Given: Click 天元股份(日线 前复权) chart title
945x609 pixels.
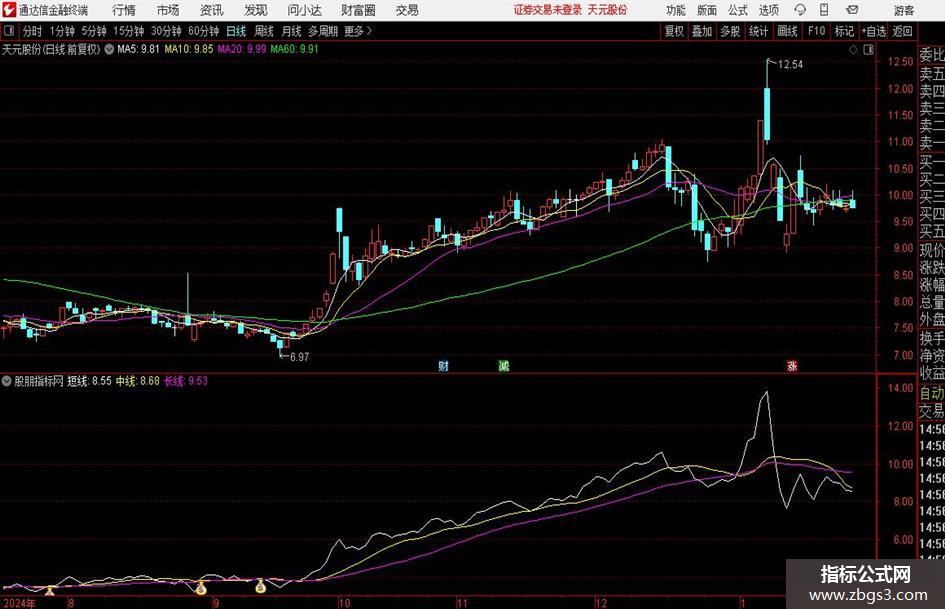Looking at the screenshot, I should point(52,49).
